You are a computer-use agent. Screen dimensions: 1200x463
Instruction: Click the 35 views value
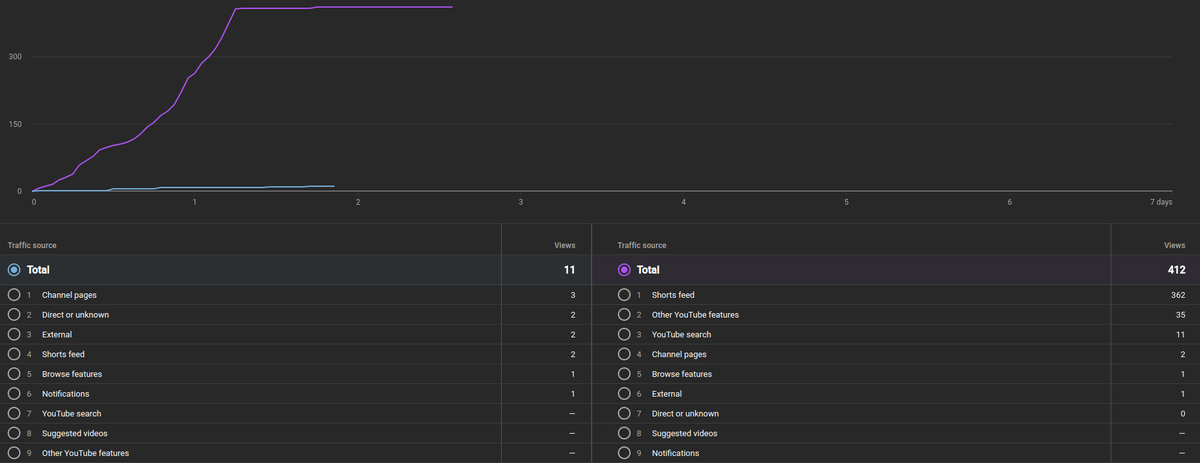tap(1180, 315)
